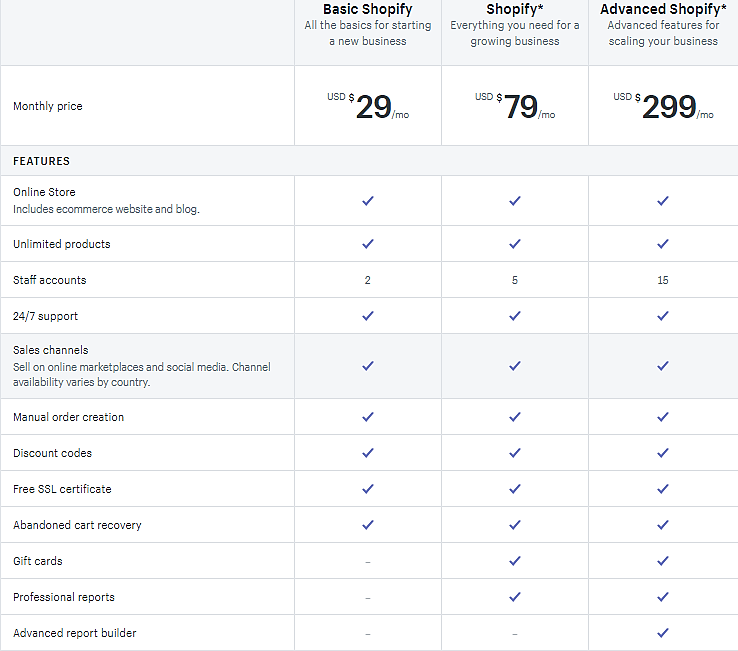This screenshot has height=651, width=738.
Task: Click Advanced report builder dash, Shopify column
Action: coord(515,634)
